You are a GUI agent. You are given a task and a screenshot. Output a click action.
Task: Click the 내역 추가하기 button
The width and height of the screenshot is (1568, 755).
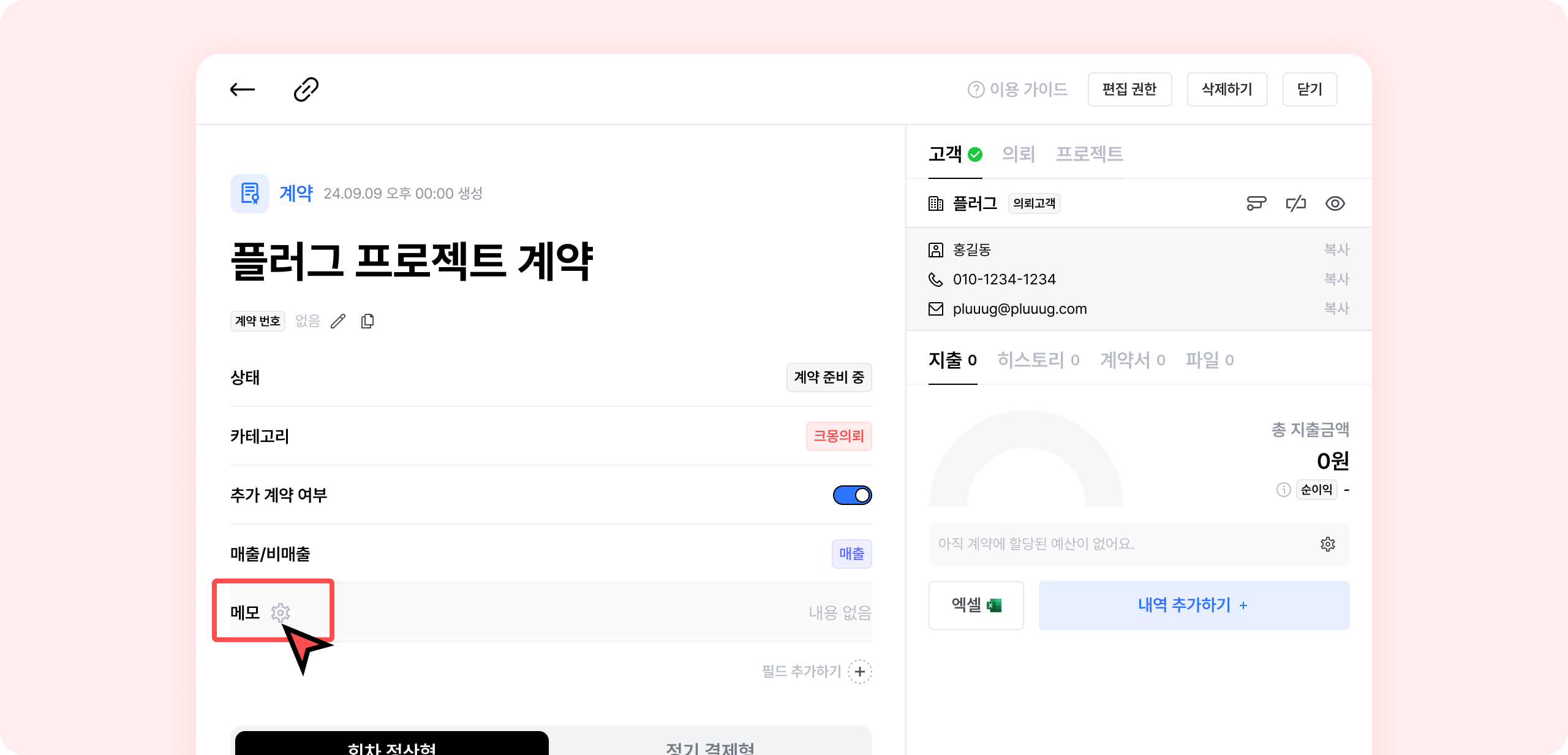[x=1193, y=605]
